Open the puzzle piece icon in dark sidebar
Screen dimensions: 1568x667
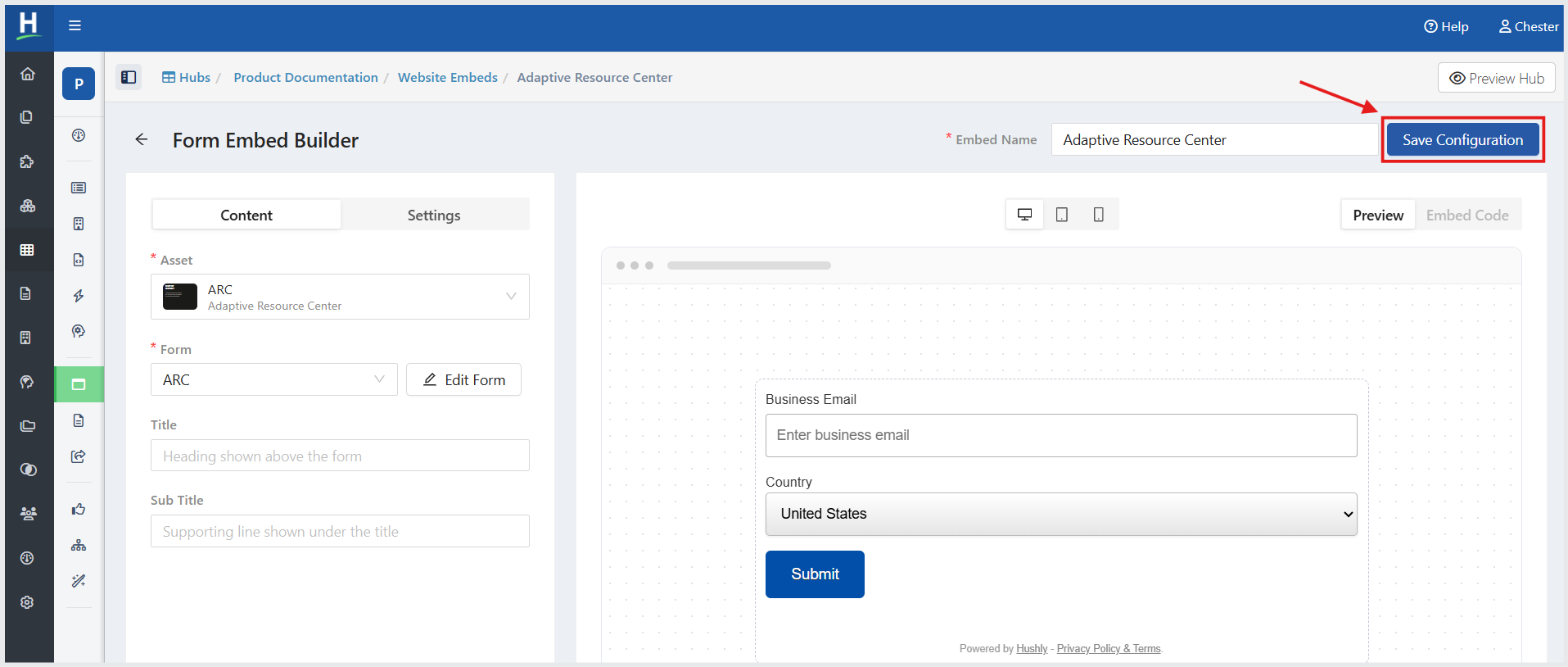tap(27, 161)
